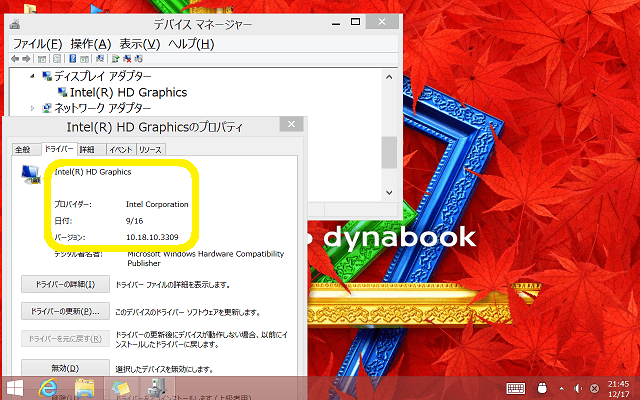Expand the ネットワーク アダプター tree node
The image size is (640, 400).
pos(33,108)
